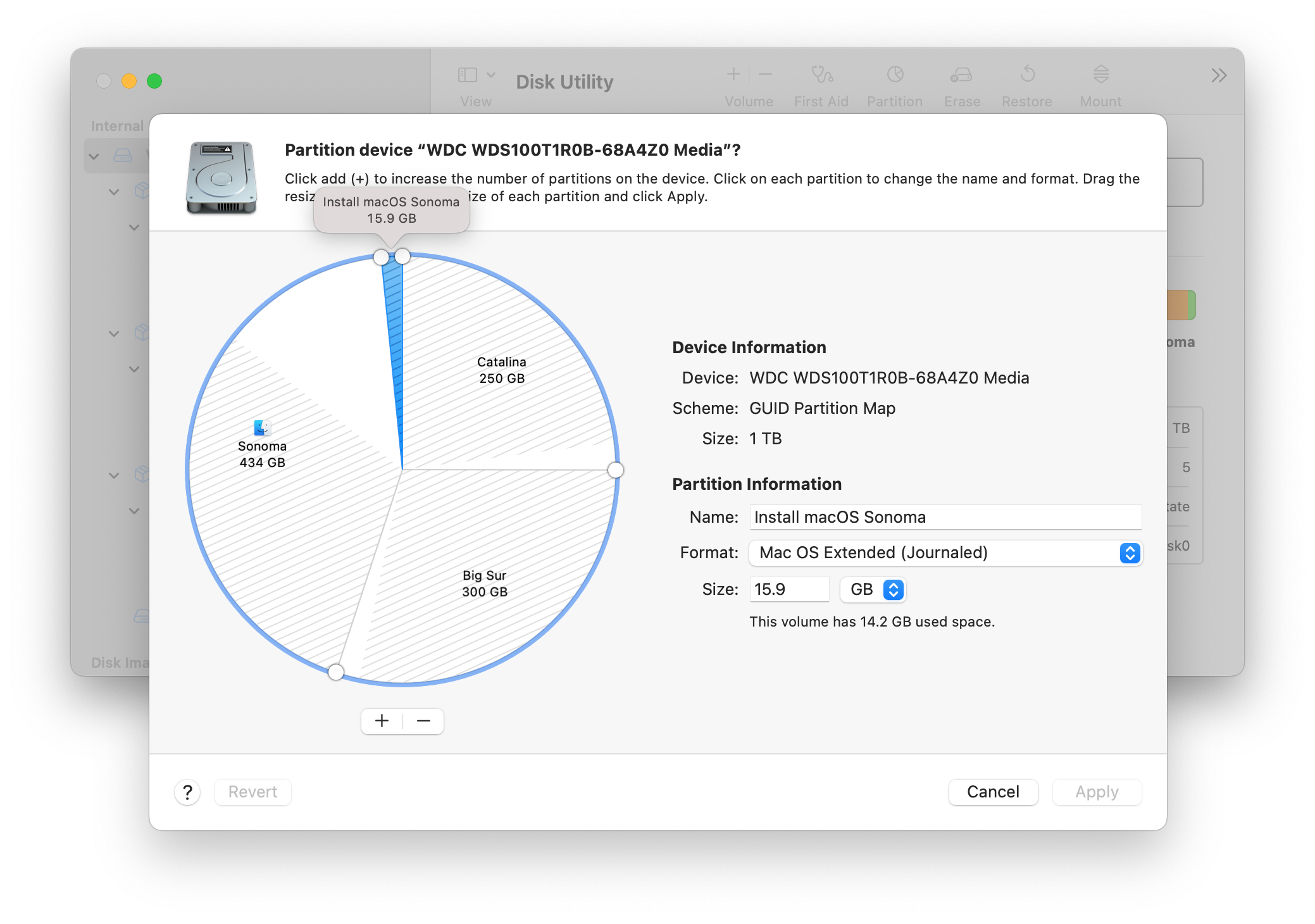The width and height of the screenshot is (1315, 924).
Task: Click Cancel to dismiss partition dialog
Action: pos(993,792)
